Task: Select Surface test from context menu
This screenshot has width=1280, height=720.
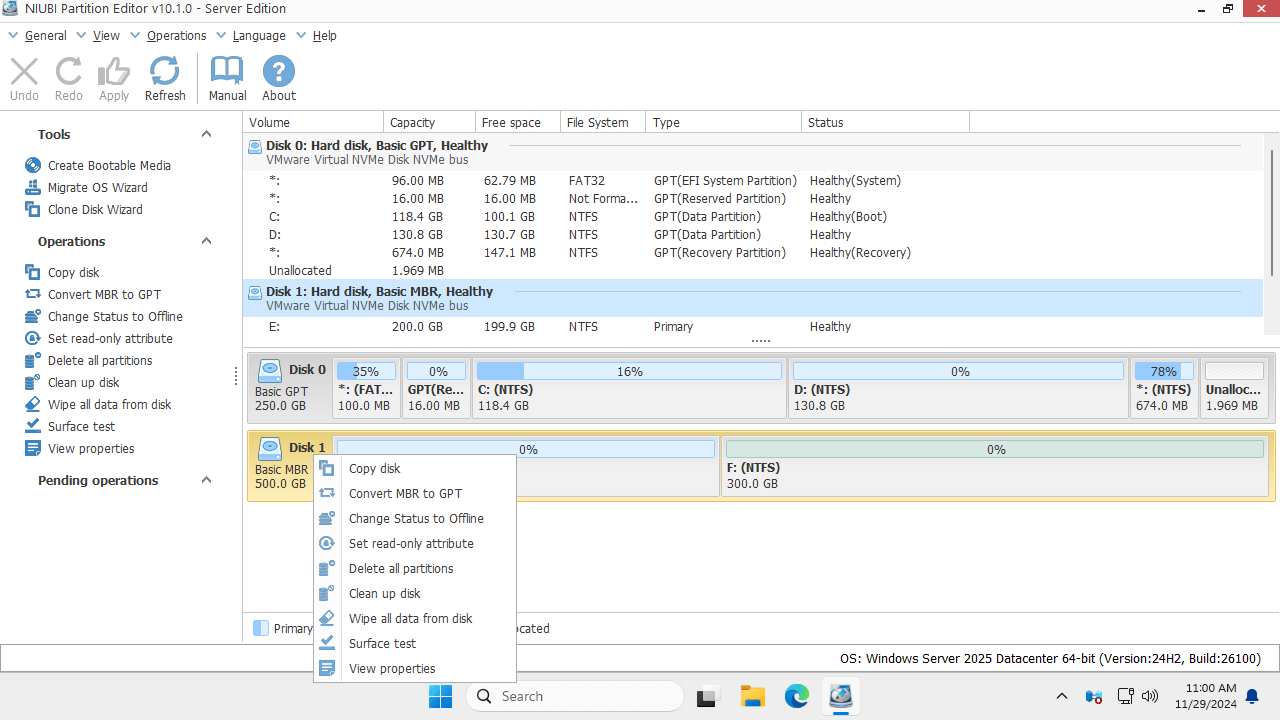Action: coord(382,644)
